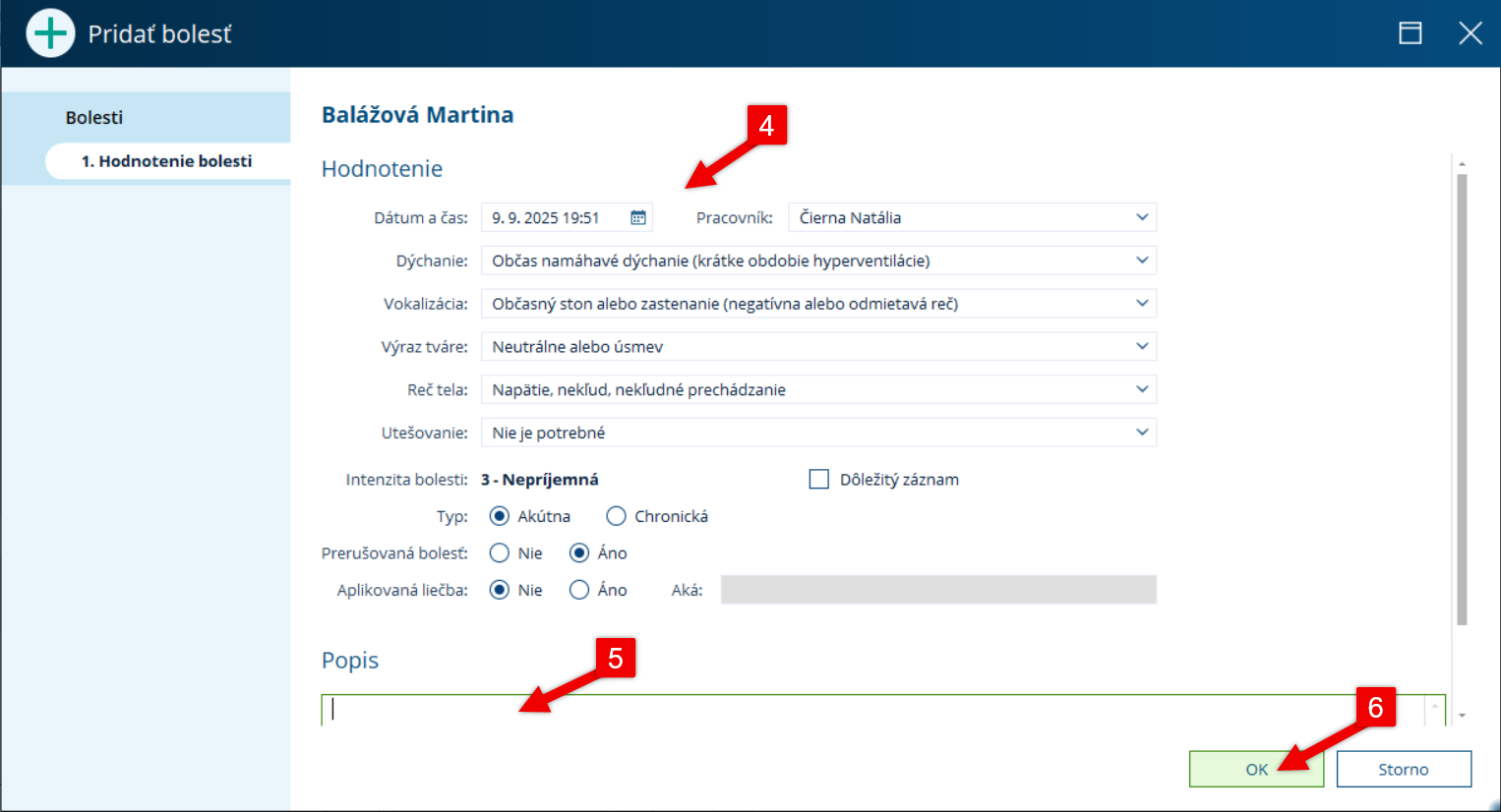Cancel with the Storno button

[x=1404, y=769]
